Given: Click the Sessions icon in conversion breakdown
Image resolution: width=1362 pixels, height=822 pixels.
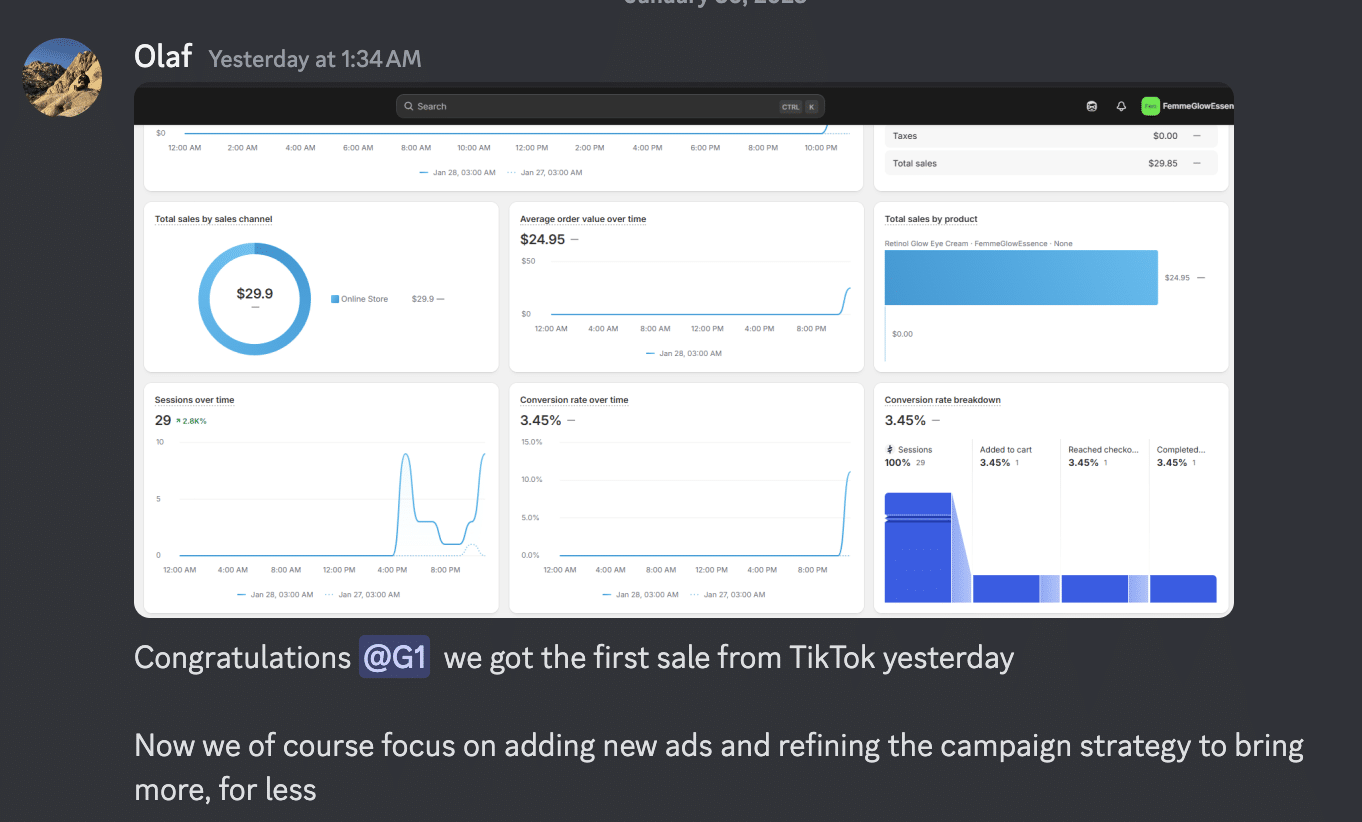Looking at the screenshot, I should (890, 450).
